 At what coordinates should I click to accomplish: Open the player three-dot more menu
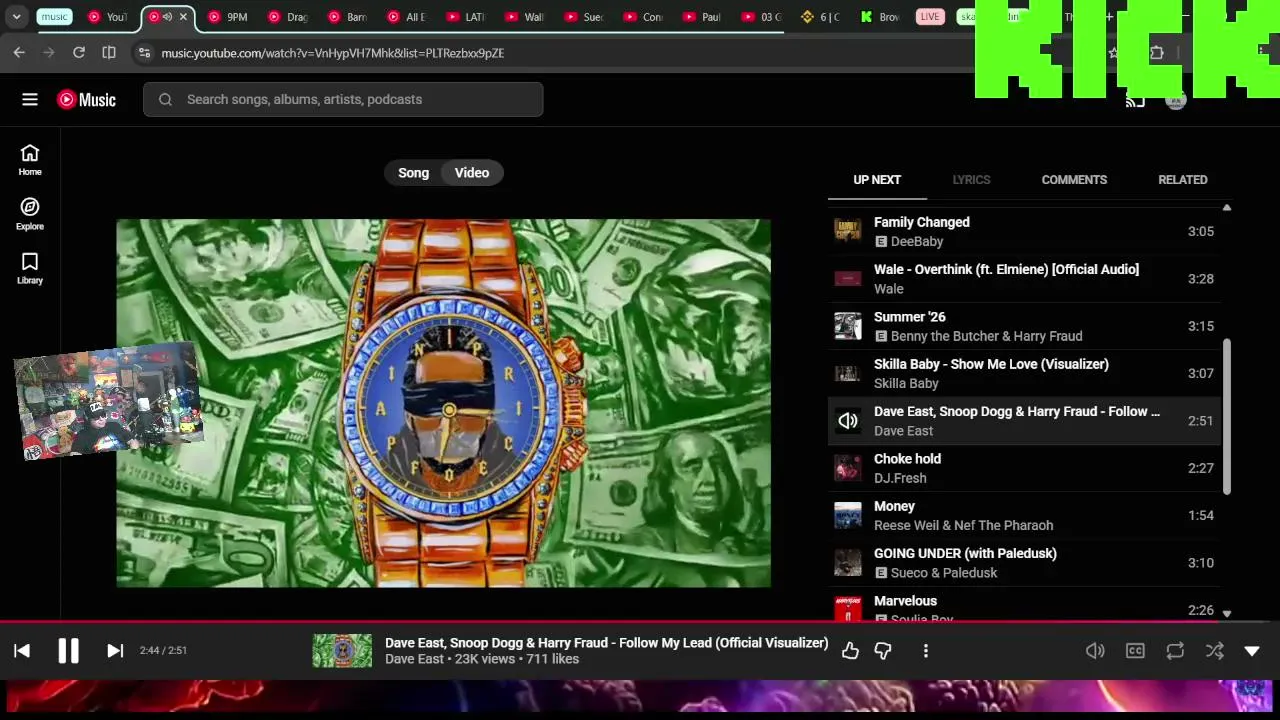tap(926, 651)
